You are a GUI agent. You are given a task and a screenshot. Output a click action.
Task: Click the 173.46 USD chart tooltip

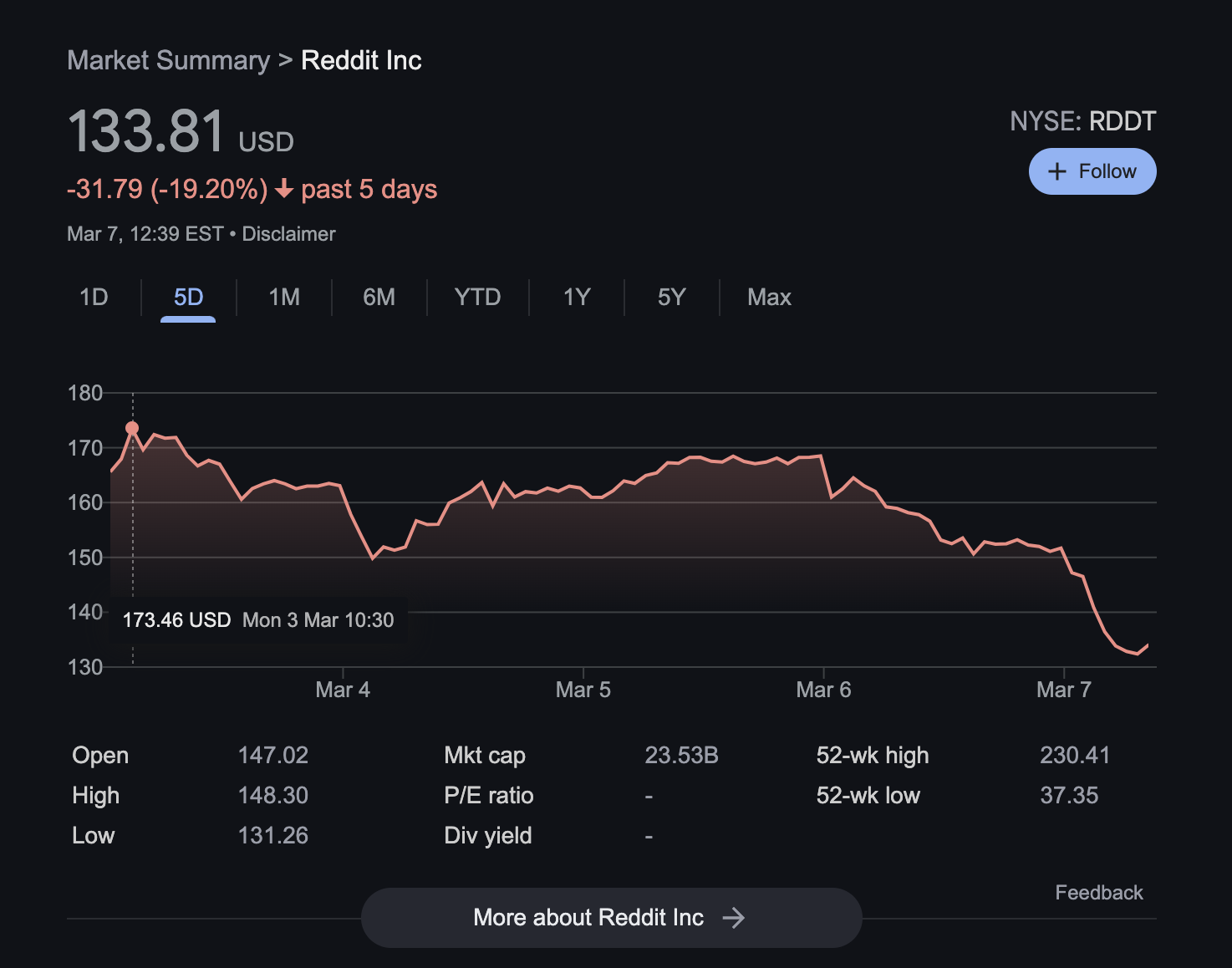[x=258, y=620]
